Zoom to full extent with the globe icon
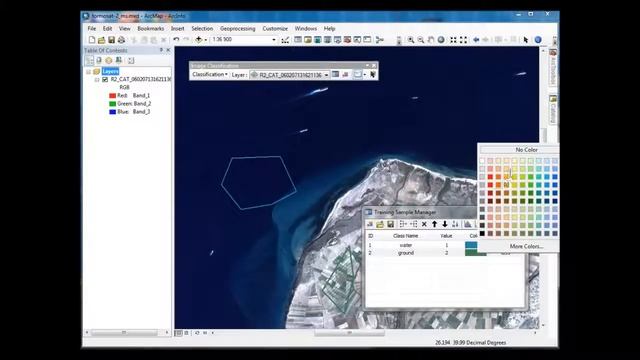640x360 pixels. point(441,40)
